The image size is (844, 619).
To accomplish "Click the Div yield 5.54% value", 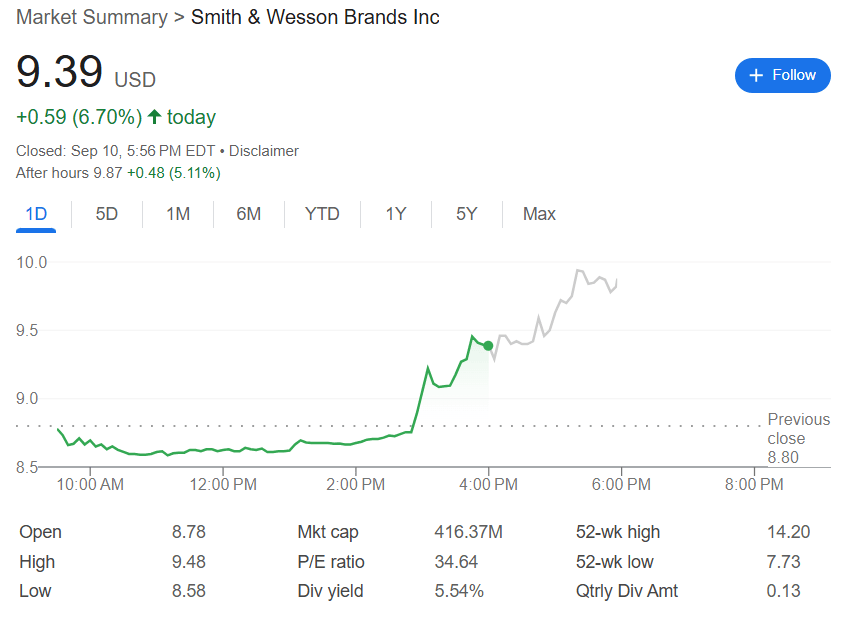I will point(458,591).
